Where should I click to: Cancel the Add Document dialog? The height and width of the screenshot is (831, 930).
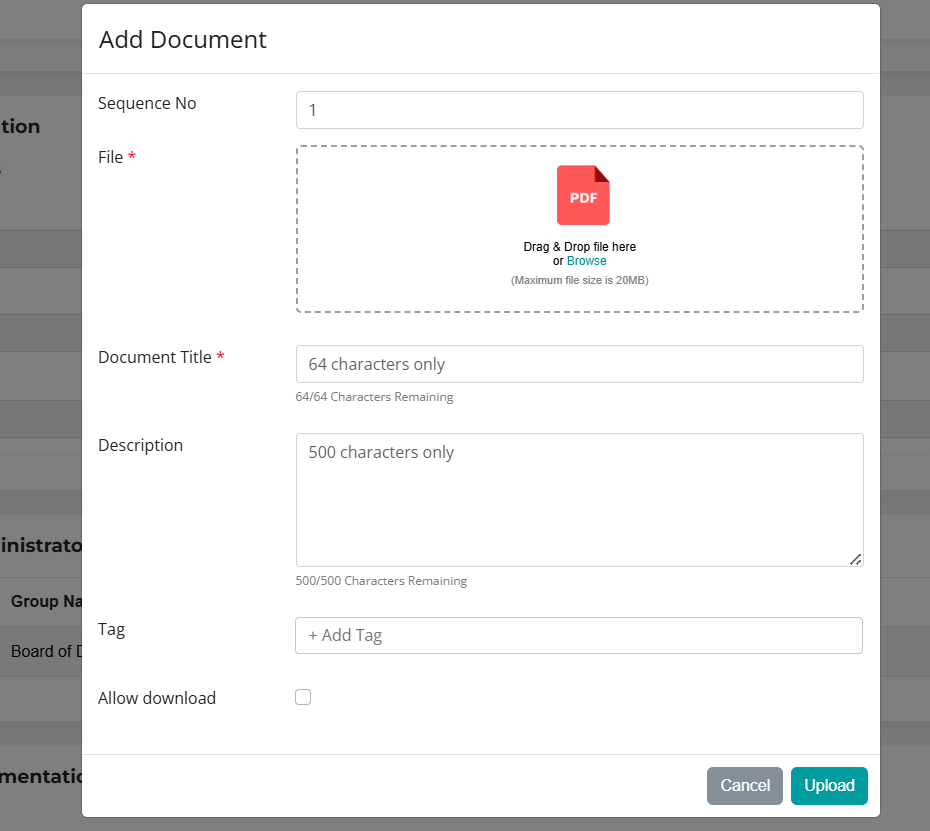744,785
